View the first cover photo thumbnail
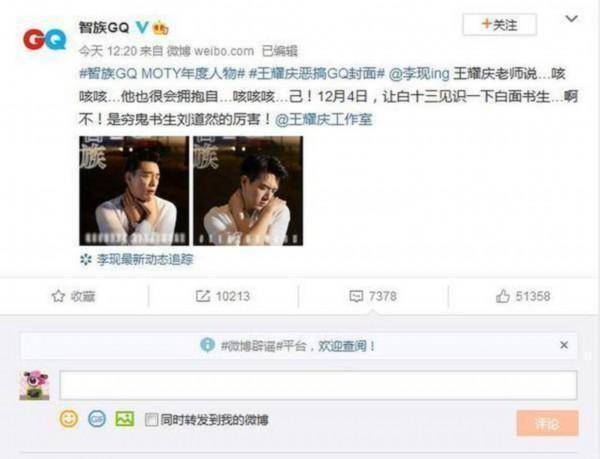The height and width of the screenshot is (459, 600). click(134, 190)
